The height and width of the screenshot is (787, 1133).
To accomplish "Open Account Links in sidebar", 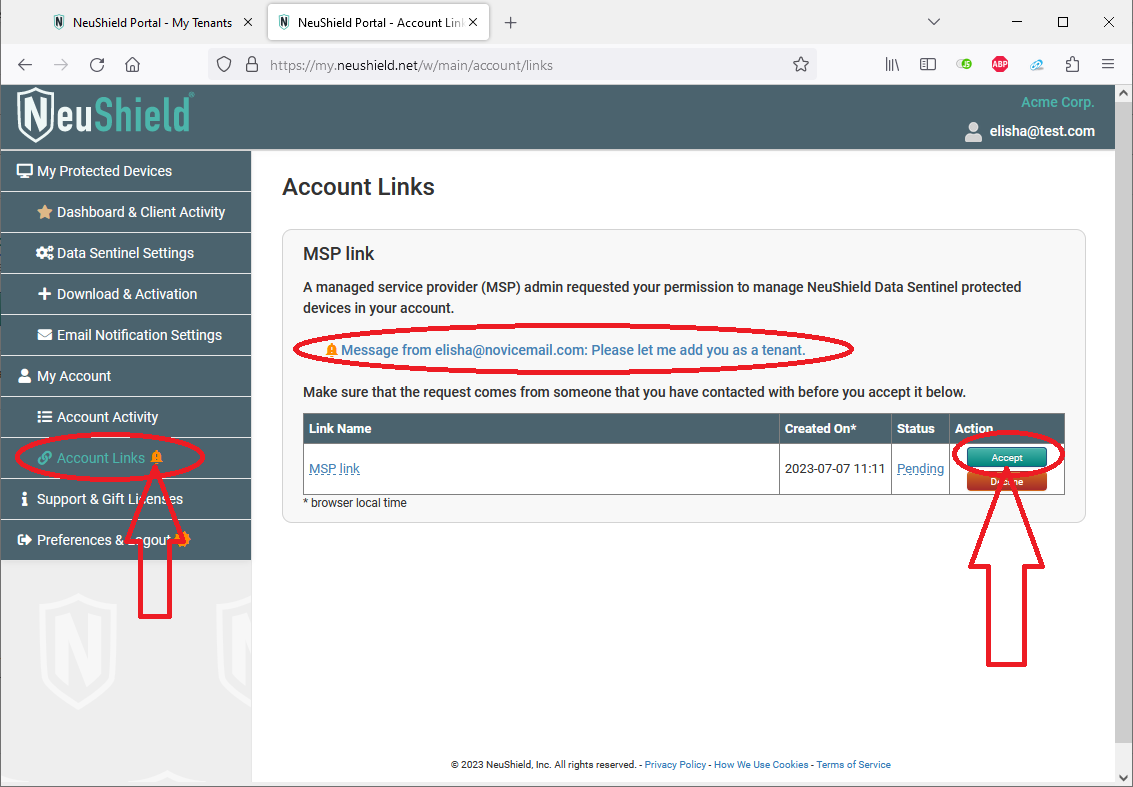I will (x=126, y=458).
